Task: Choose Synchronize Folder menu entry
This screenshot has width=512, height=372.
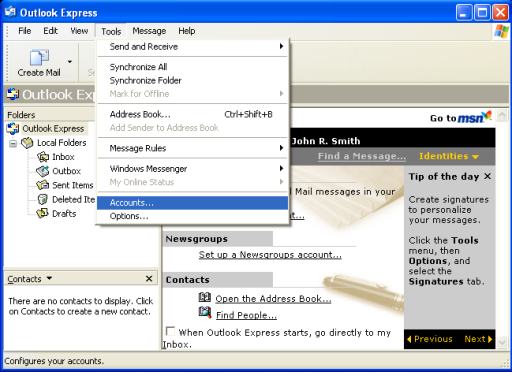Action: (x=192, y=80)
